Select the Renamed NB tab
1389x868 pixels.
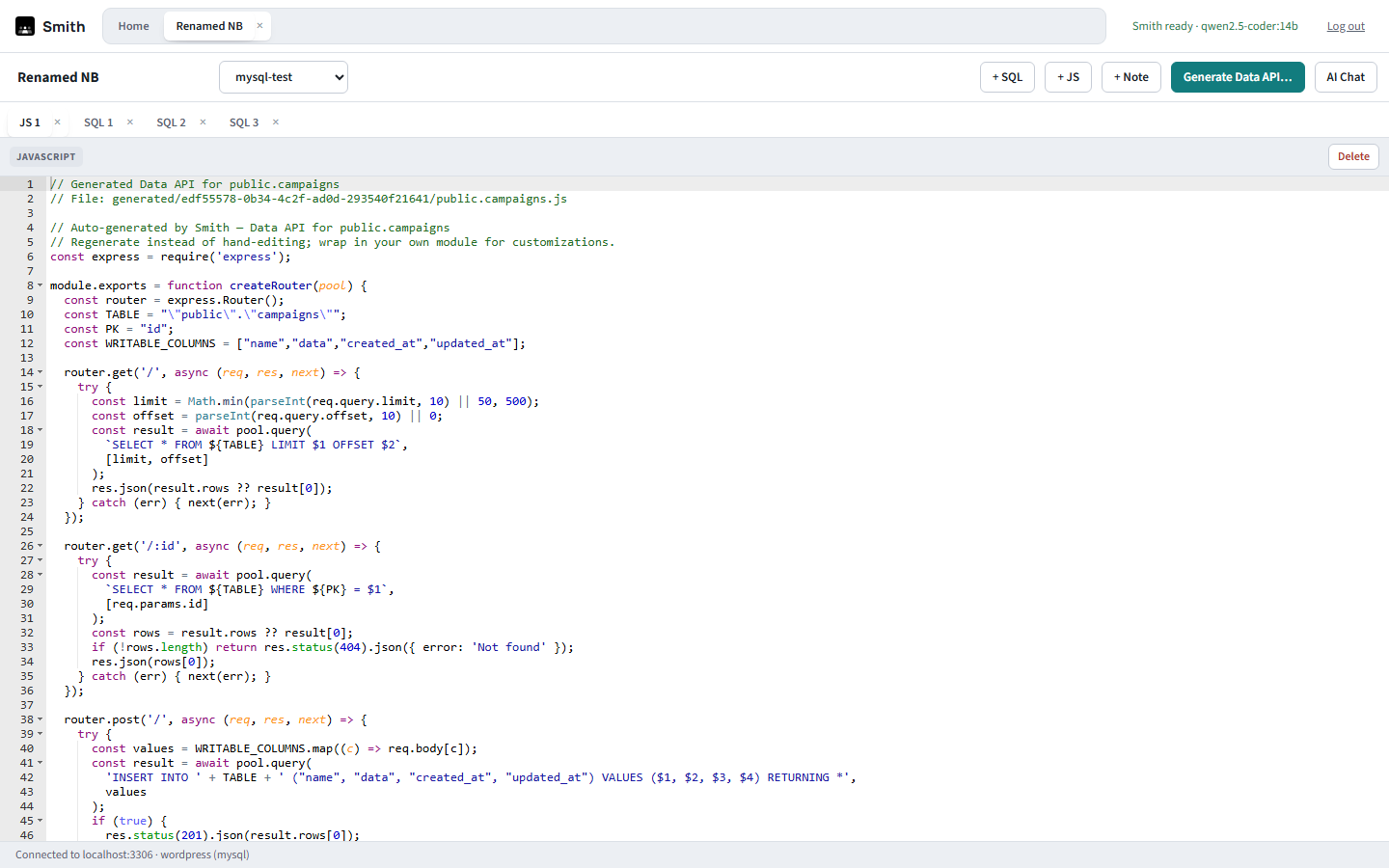tap(209, 26)
